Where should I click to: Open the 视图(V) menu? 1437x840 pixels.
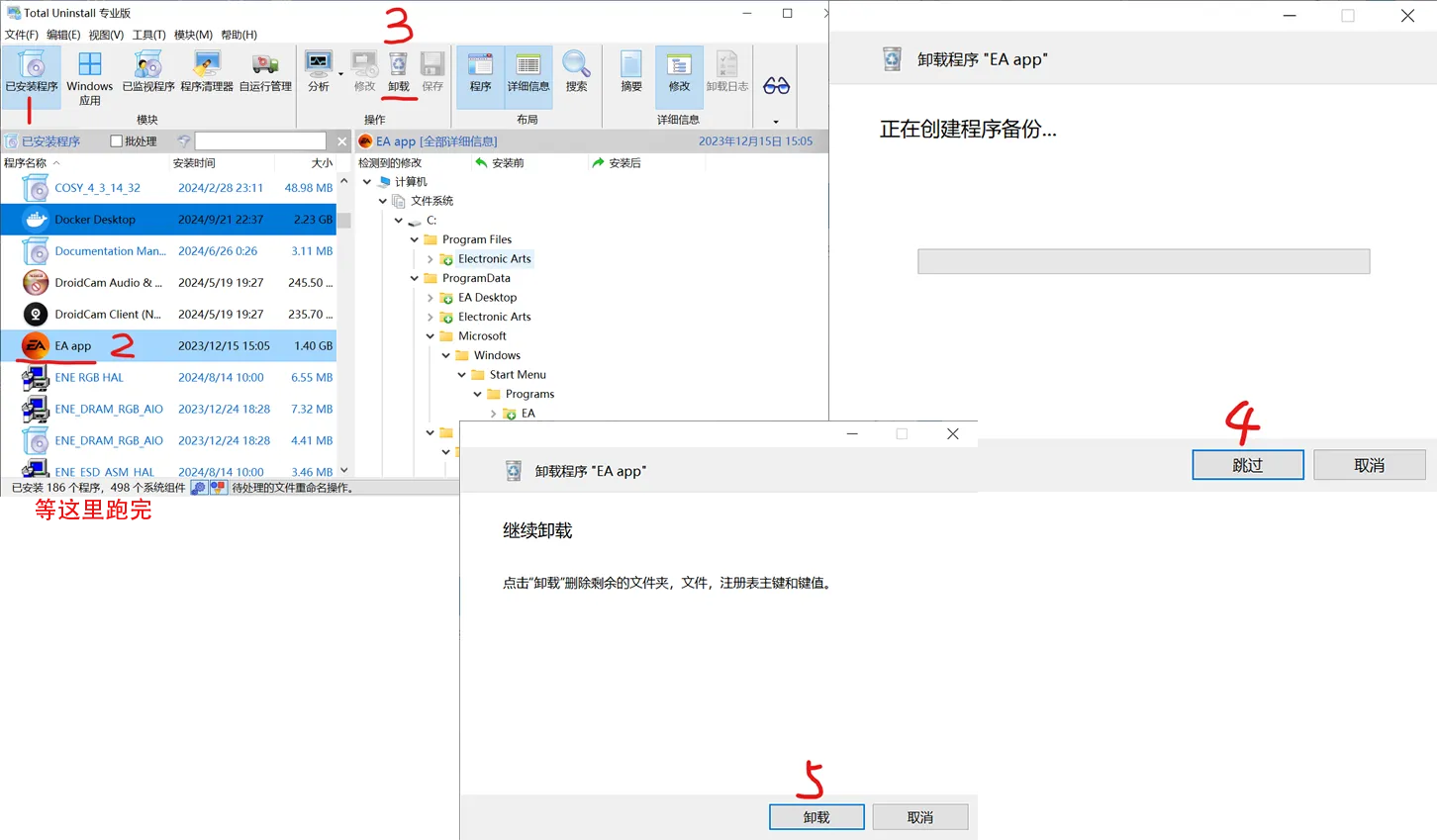point(106,35)
